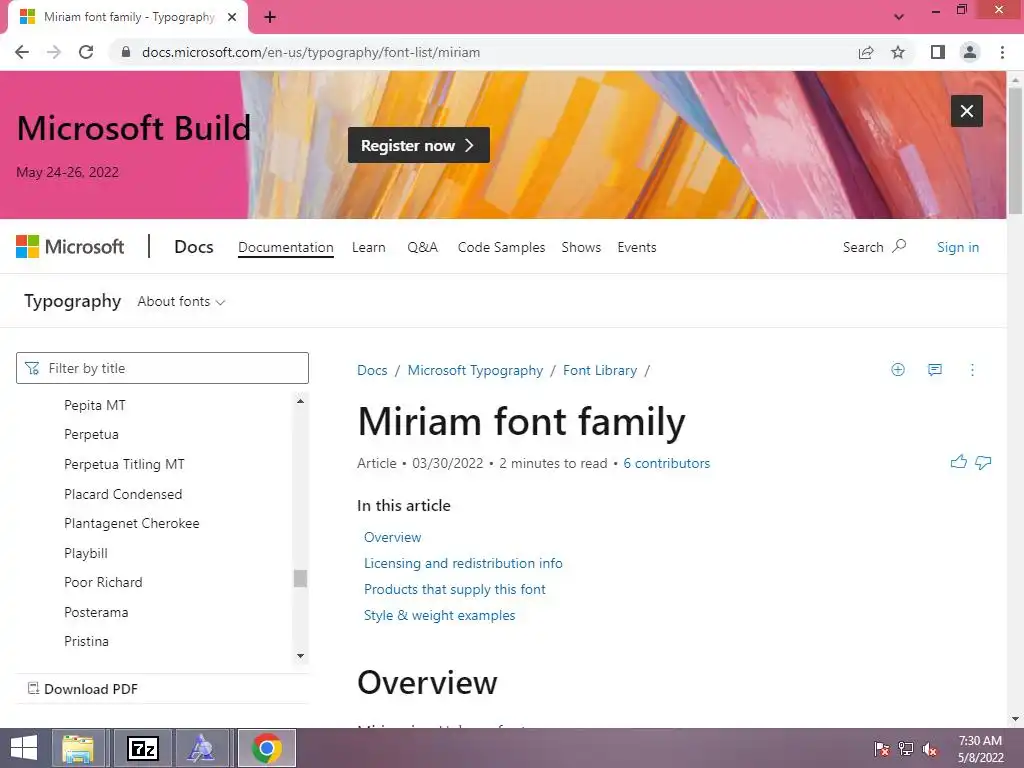Screen dimensions: 1024x768
Task: Select Placard Condensed entry
Action: [x=123, y=494]
